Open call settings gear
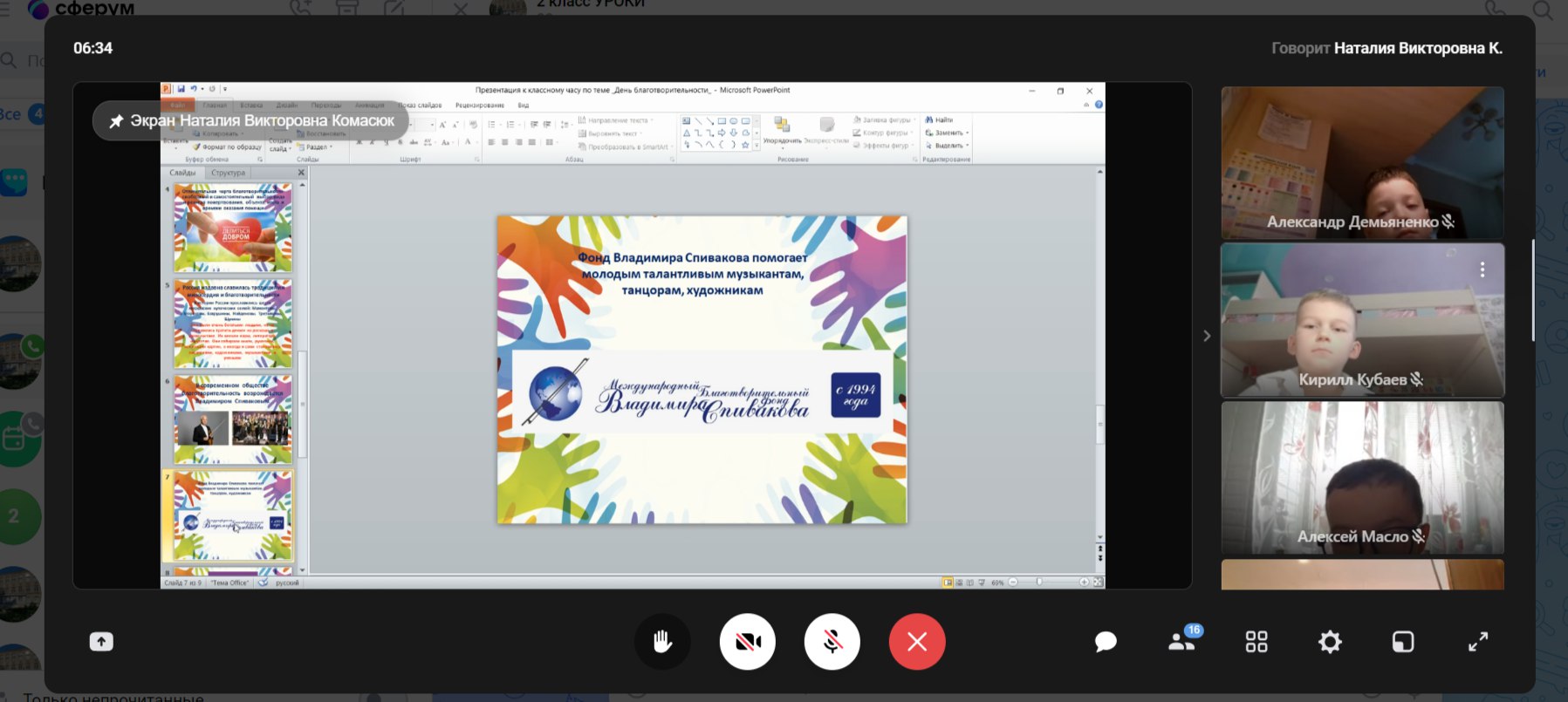Screen dimensions: 1568x702 point(1330,643)
